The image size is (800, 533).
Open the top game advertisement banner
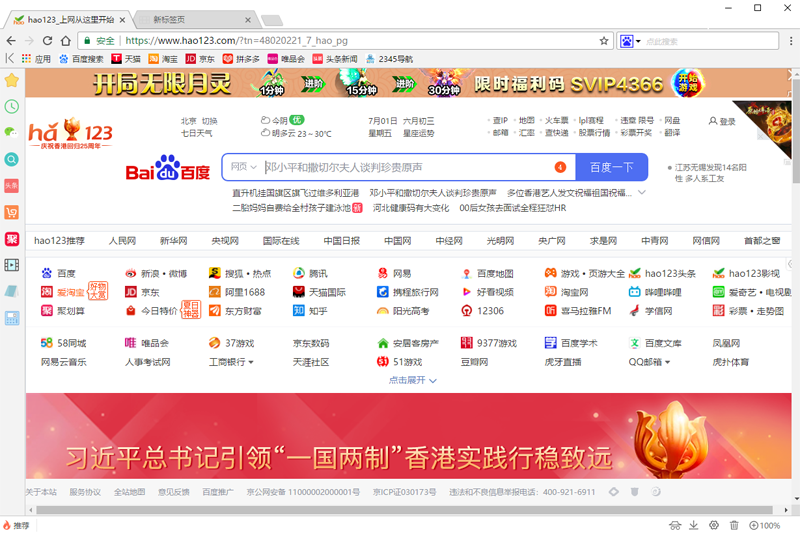tap(408, 83)
